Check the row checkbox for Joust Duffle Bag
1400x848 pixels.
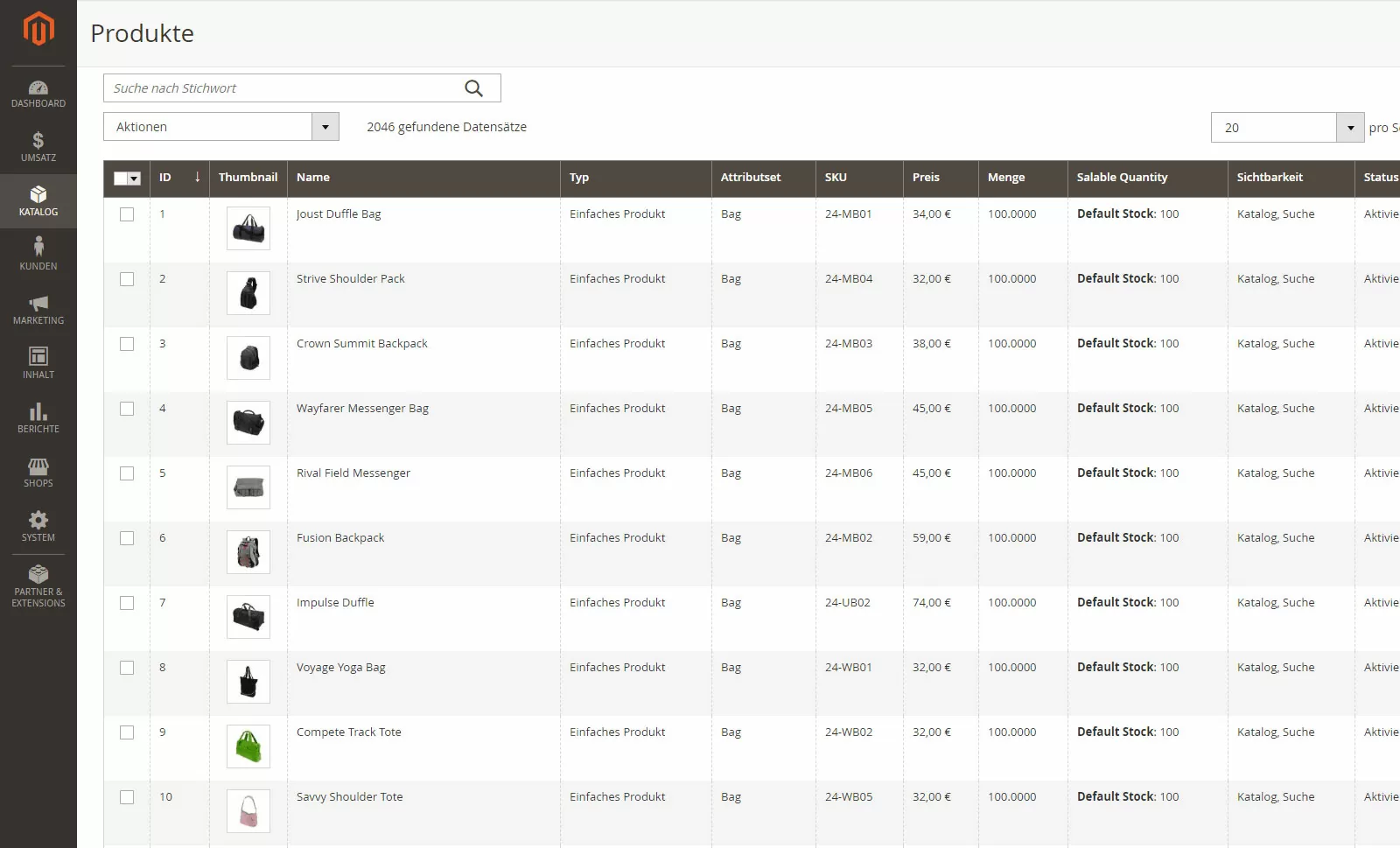(x=127, y=214)
